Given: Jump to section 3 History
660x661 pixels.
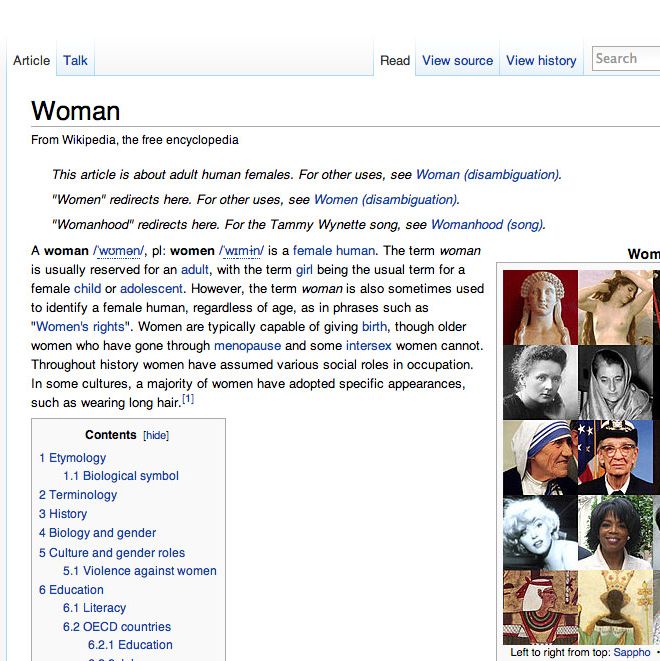Looking at the screenshot, I should click(63, 514).
